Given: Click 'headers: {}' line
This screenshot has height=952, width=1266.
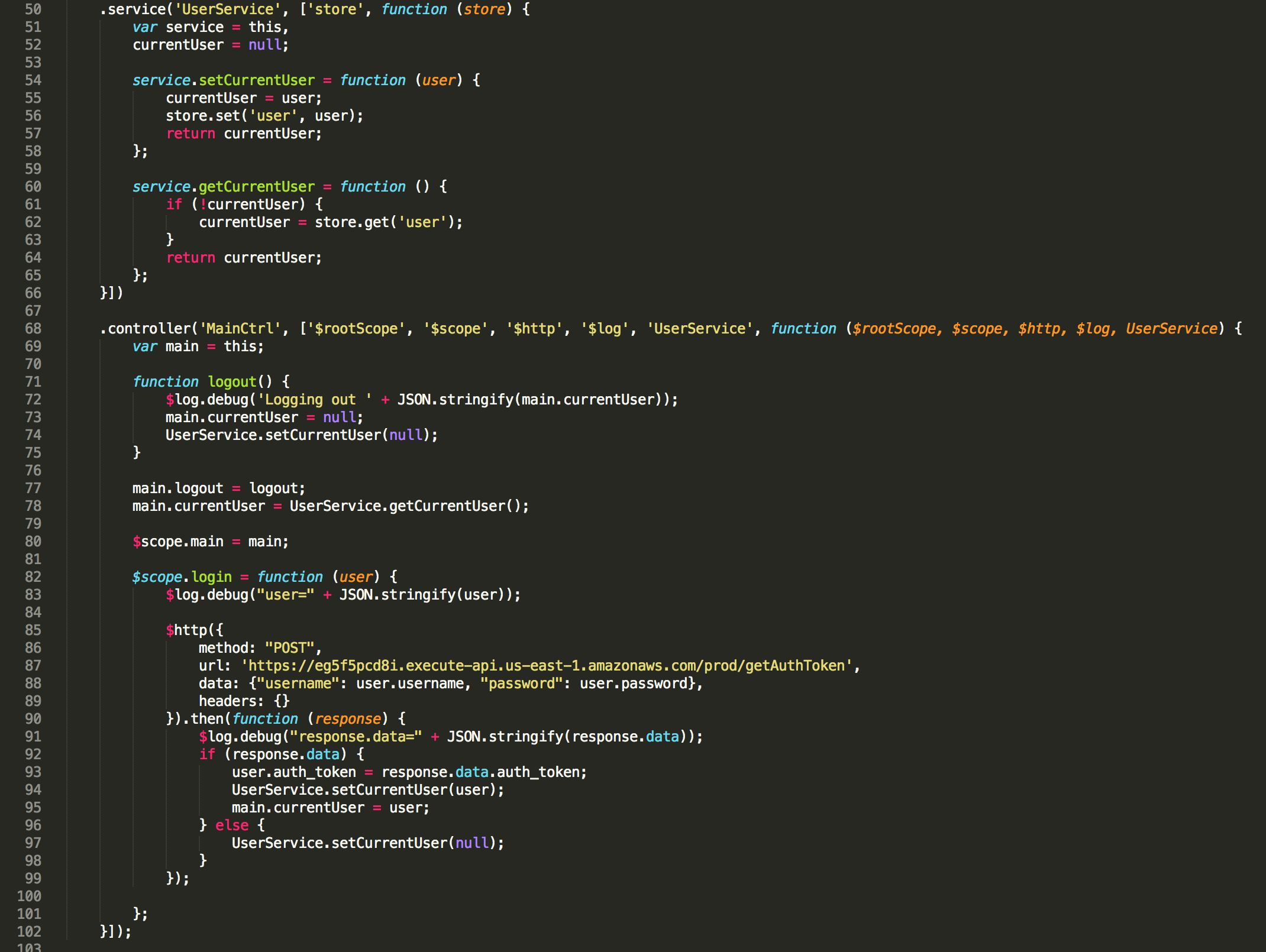Looking at the screenshot, I should pos(244,701).
